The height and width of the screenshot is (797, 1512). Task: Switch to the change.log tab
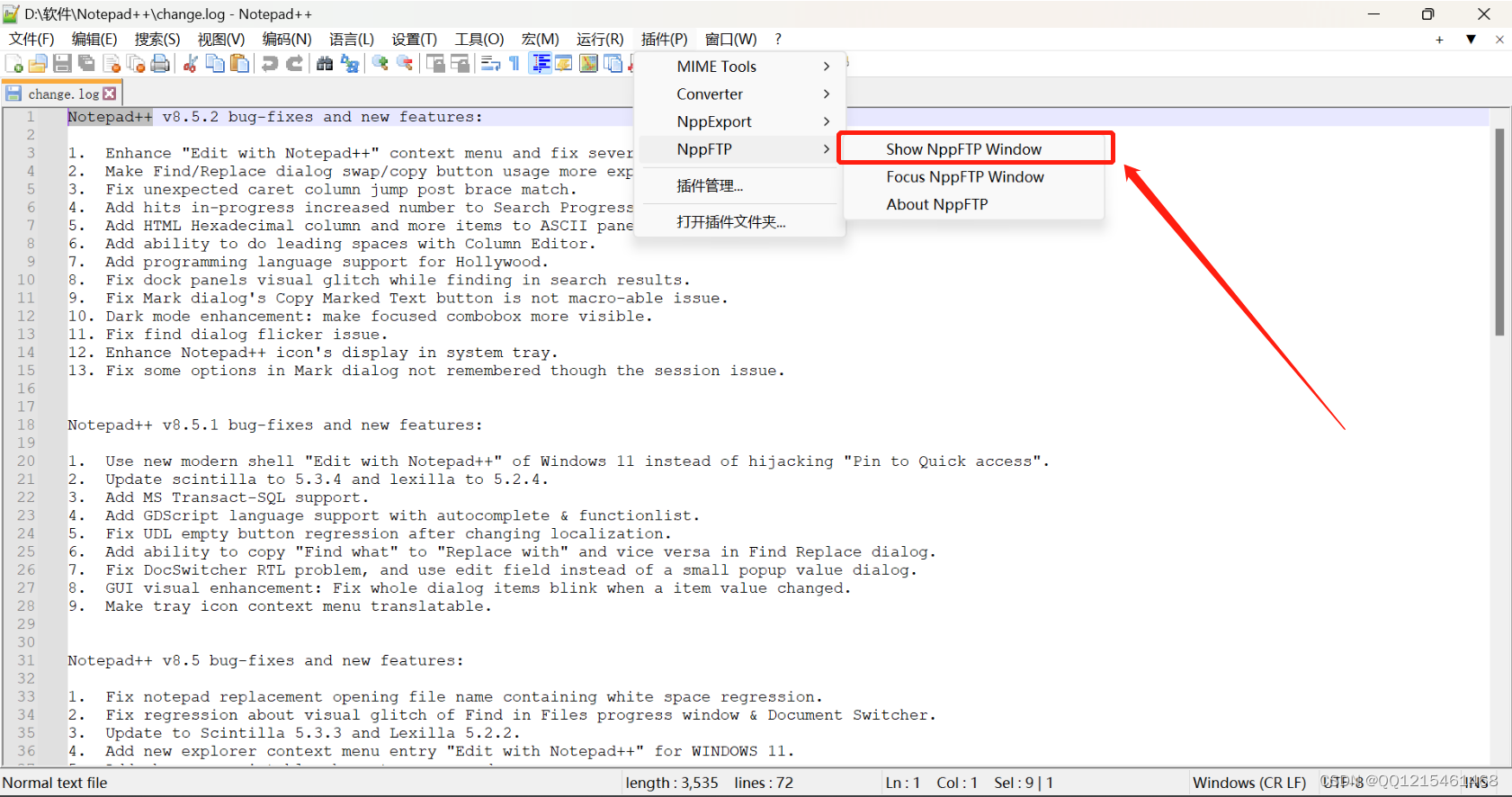(x=63, y=94)
